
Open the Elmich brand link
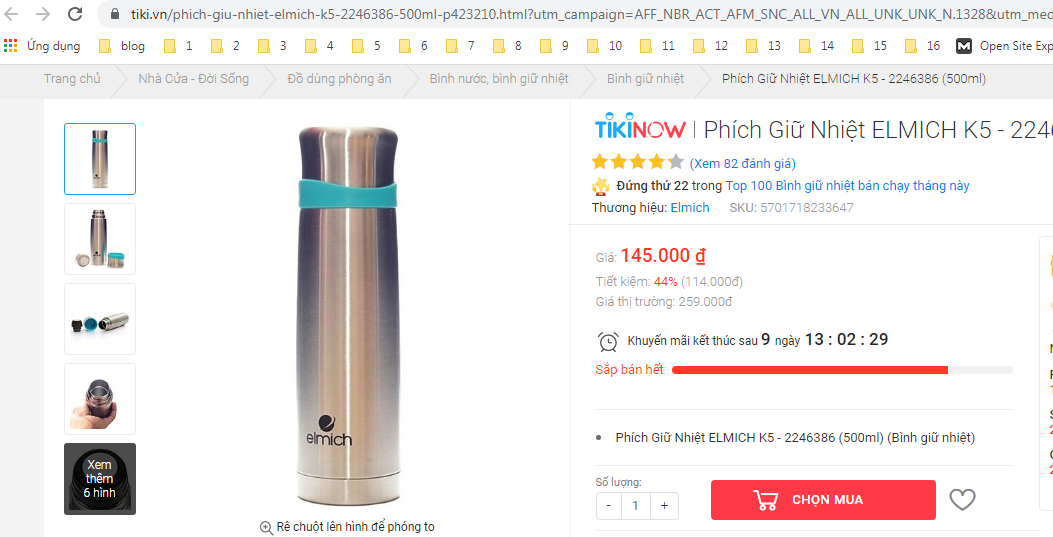click(x=690, y=207)
